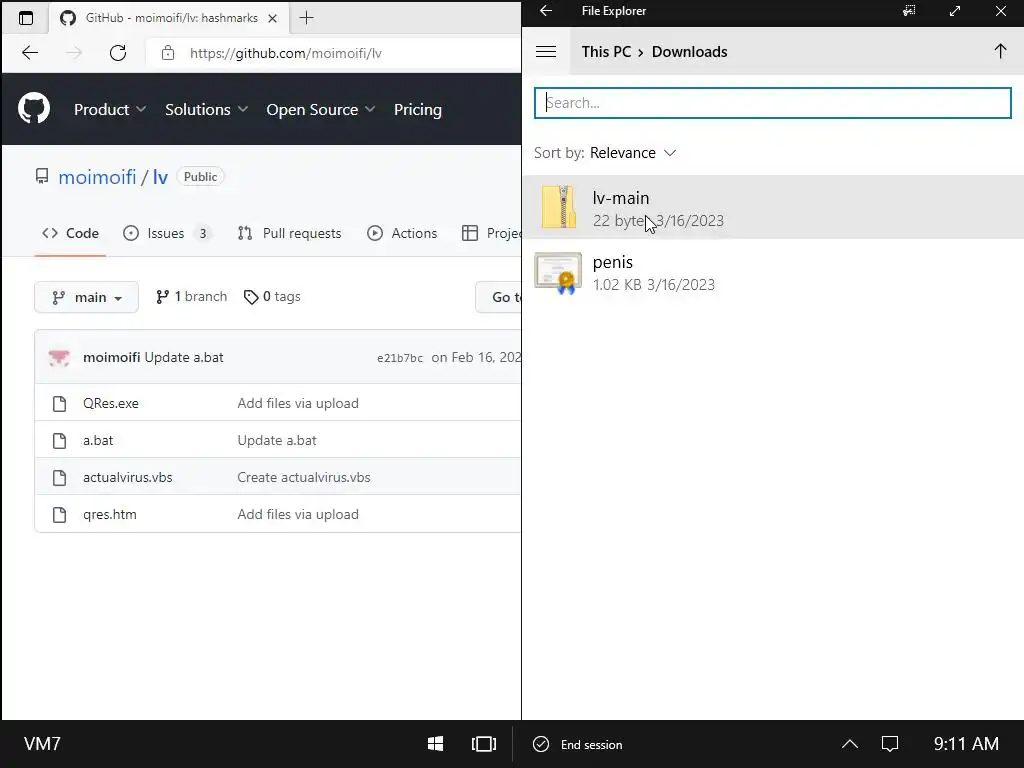
Task: Open the Pricing page
Action: point(417,110)
